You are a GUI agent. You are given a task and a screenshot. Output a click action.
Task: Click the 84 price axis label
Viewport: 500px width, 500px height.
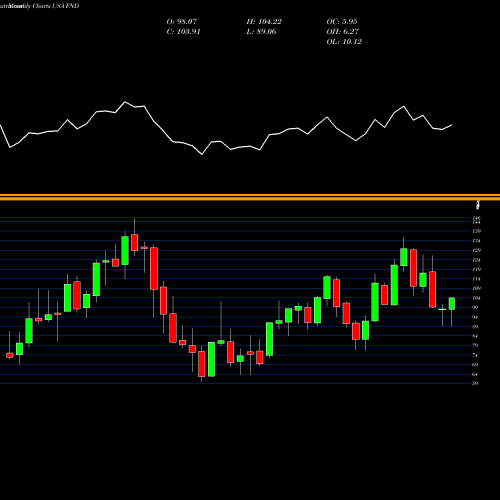(475, 336)
